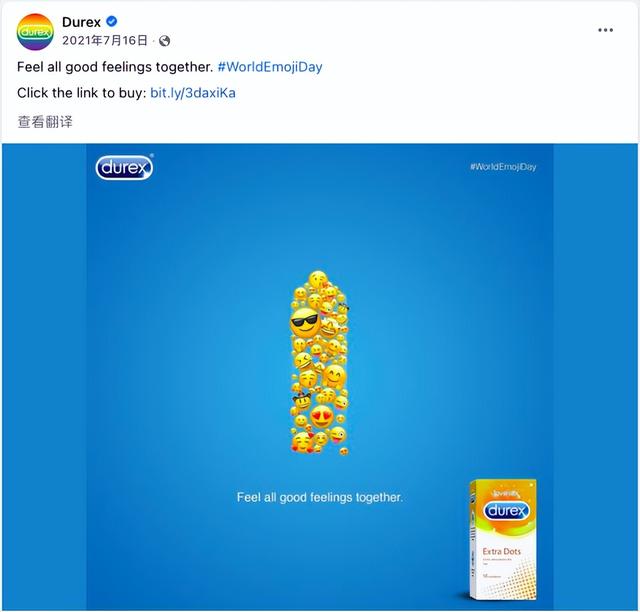
Task: Click the smiling-with-hearts emoji at cluster bottom
Action: [302, 443]
